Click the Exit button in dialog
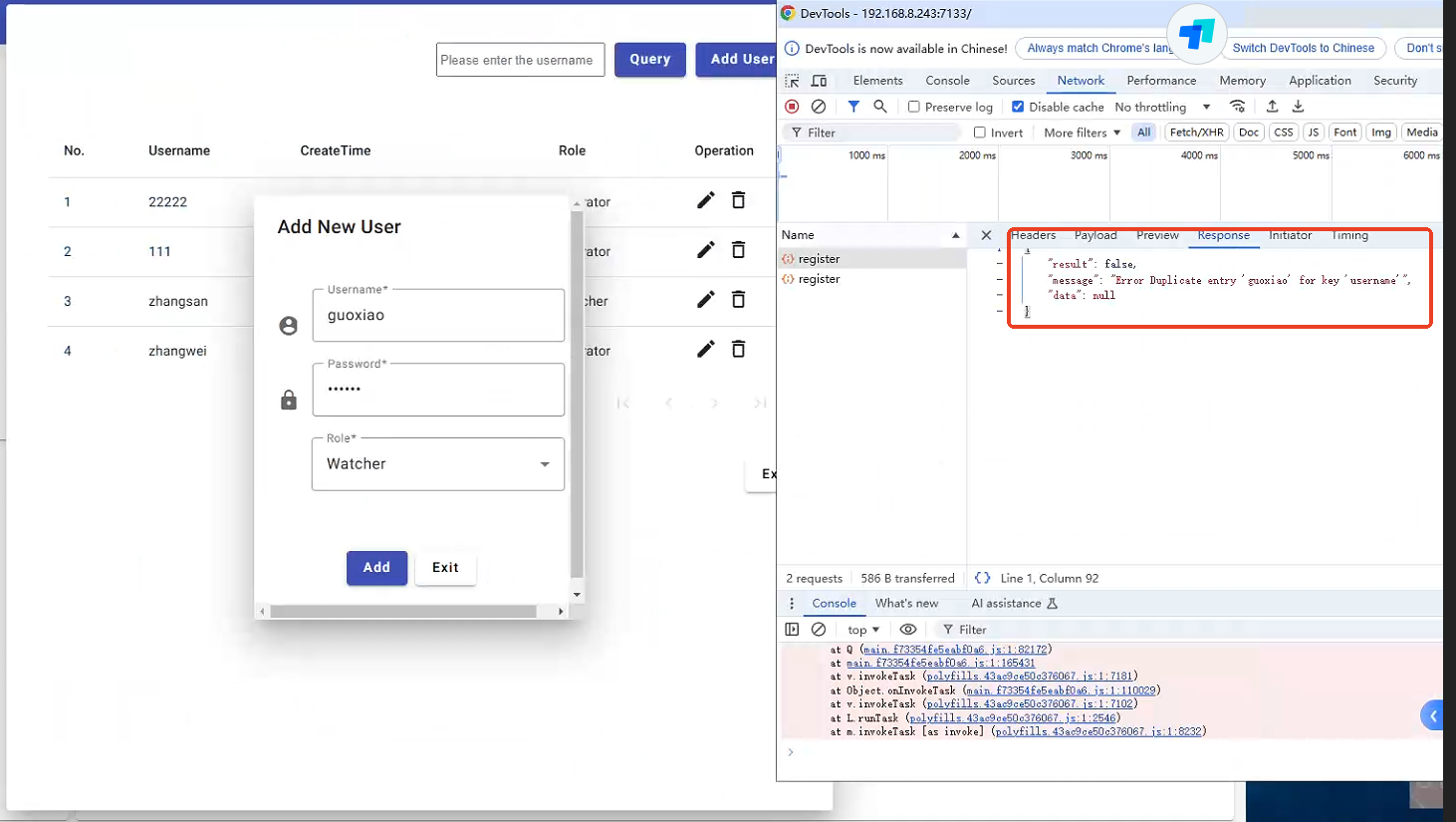The image size is (1456, 822). point(445,568)
